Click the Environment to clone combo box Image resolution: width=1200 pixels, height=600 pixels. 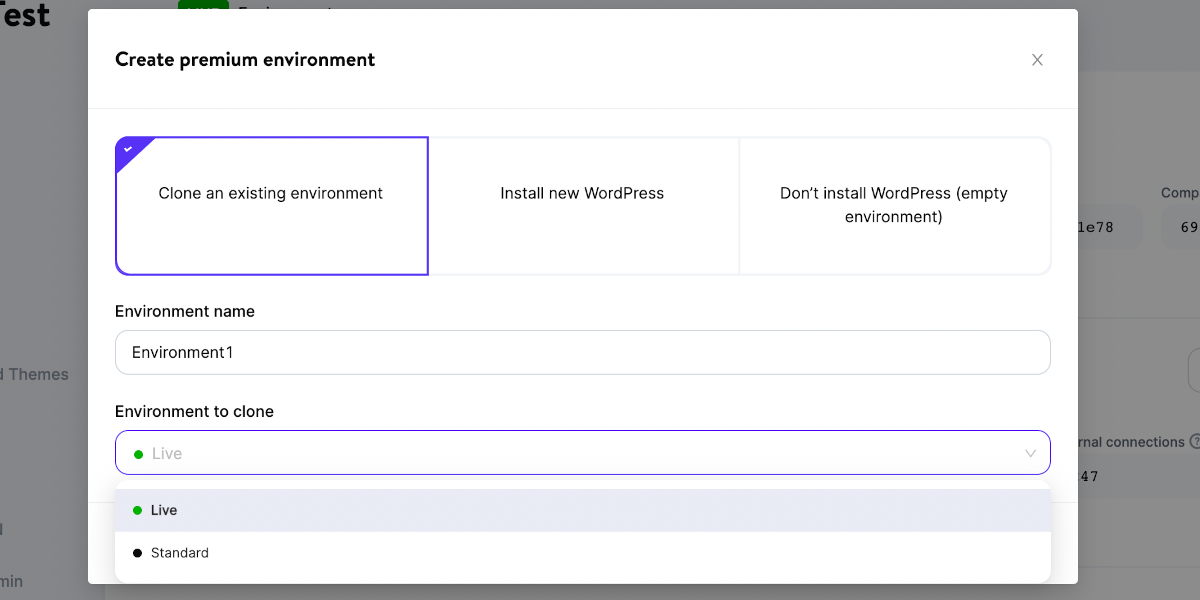582,453
